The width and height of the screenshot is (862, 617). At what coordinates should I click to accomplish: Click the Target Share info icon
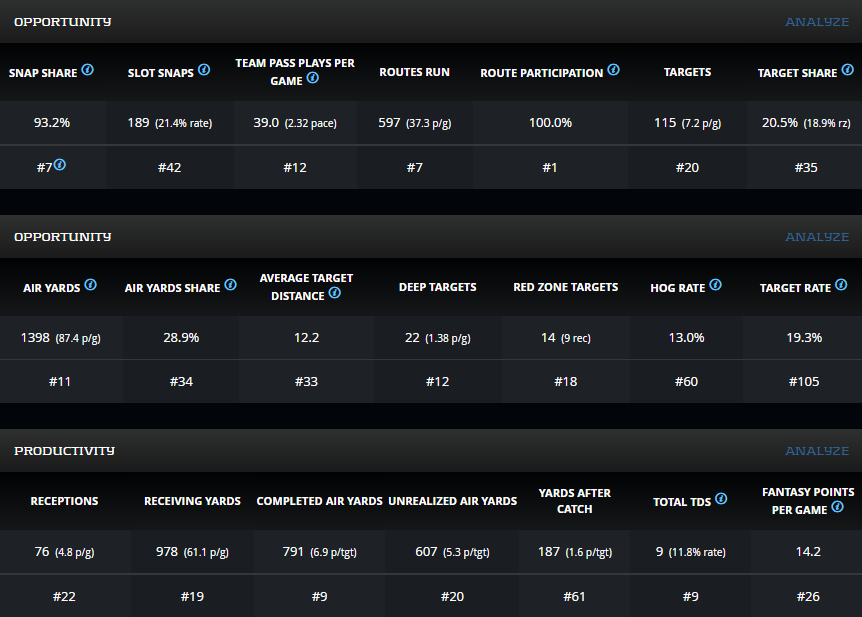(847, 71)
